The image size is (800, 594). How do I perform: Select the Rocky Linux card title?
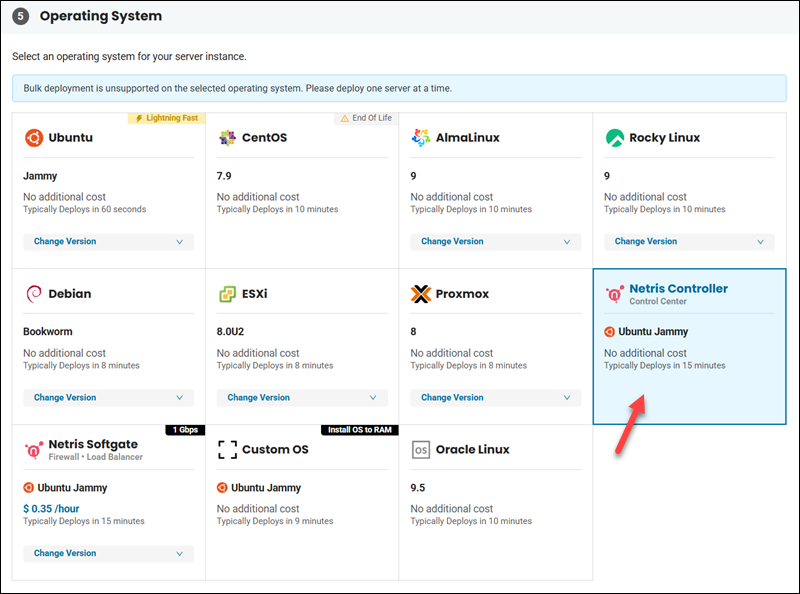[x=664, y=138]
